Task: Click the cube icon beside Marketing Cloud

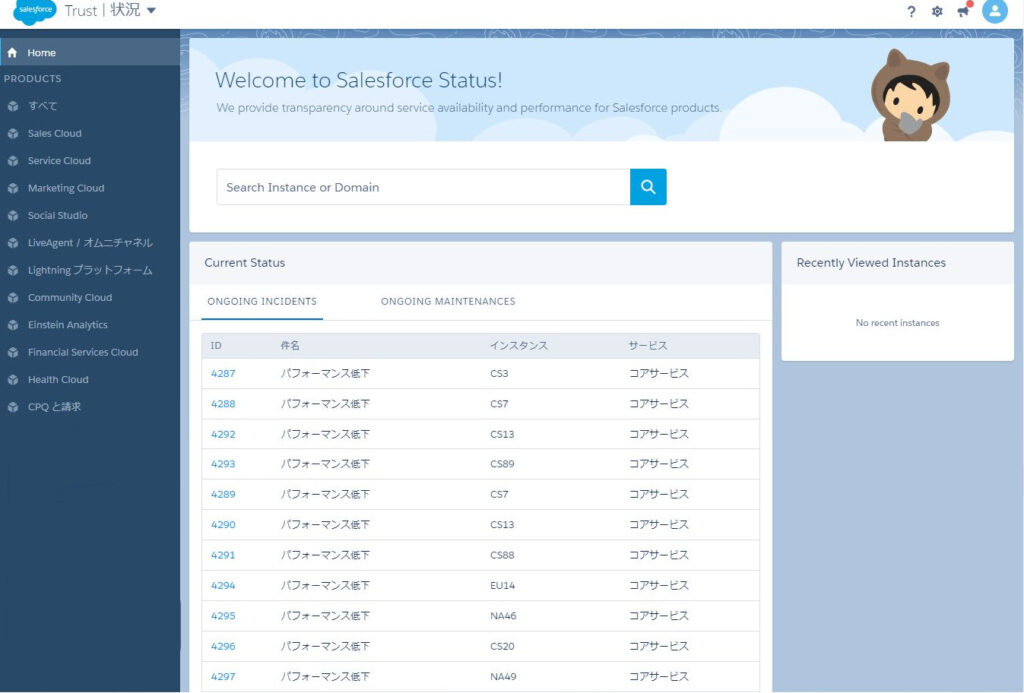Action: click(x=13, y=188)
